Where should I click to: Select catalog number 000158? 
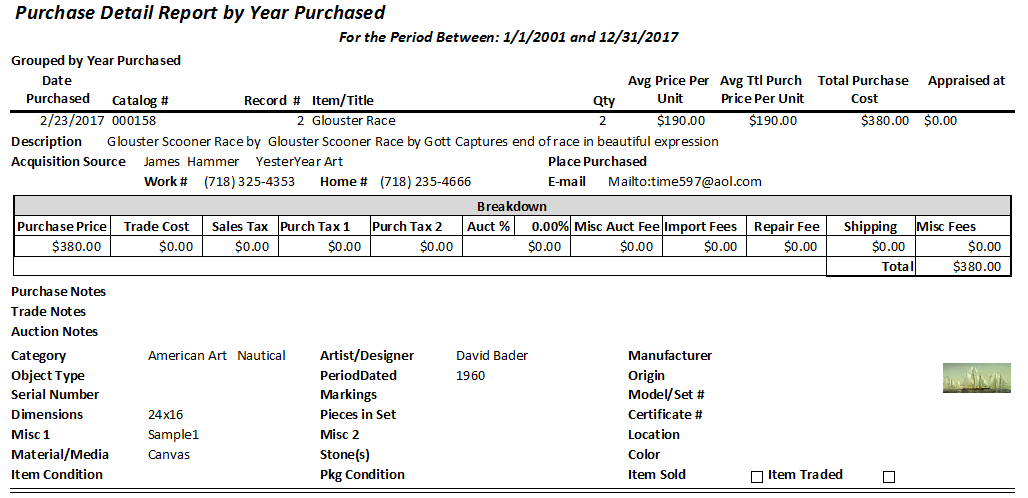(134, 121)
